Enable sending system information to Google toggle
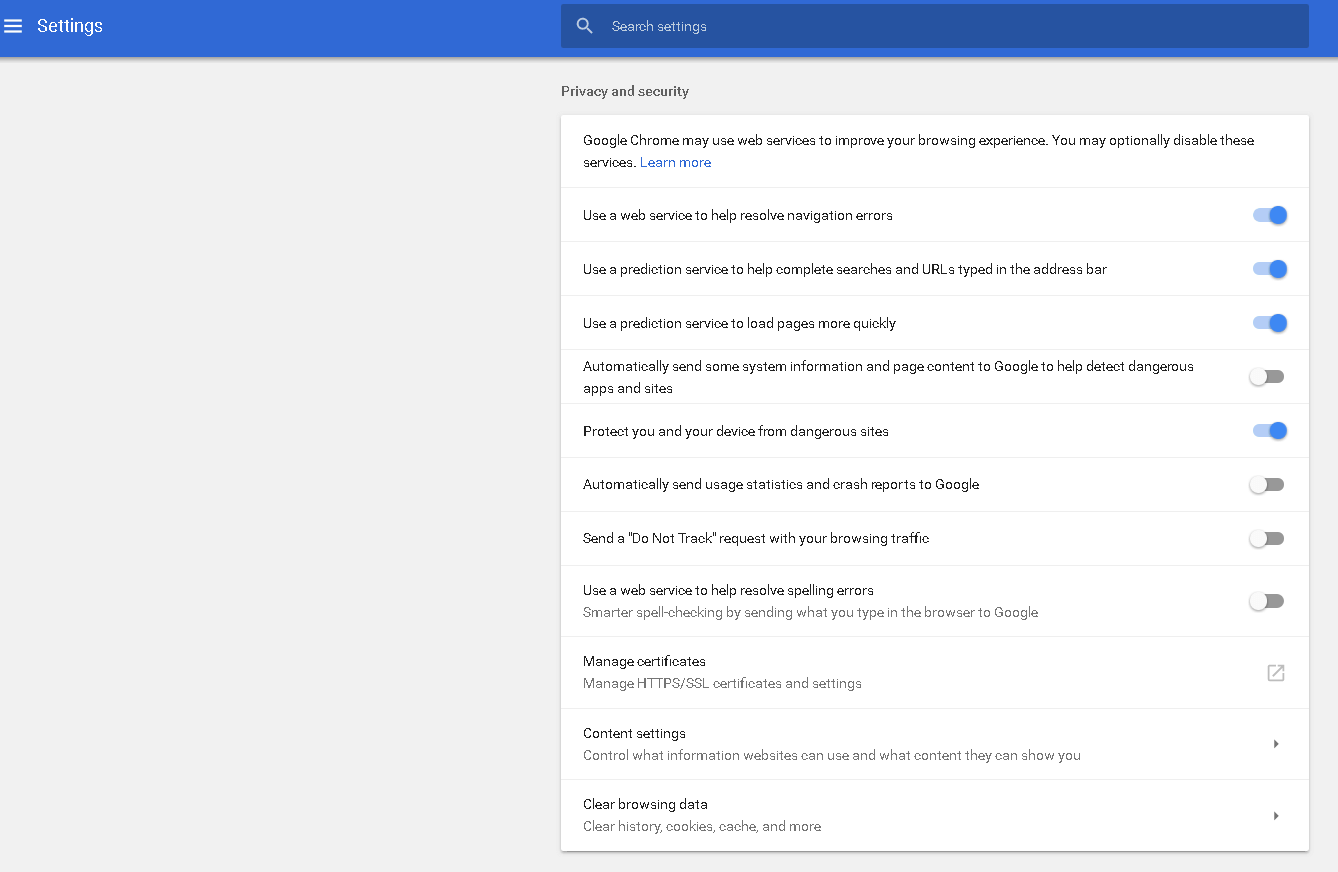The height and width of the screenshot is (872, 1338). coord(1267,377)
